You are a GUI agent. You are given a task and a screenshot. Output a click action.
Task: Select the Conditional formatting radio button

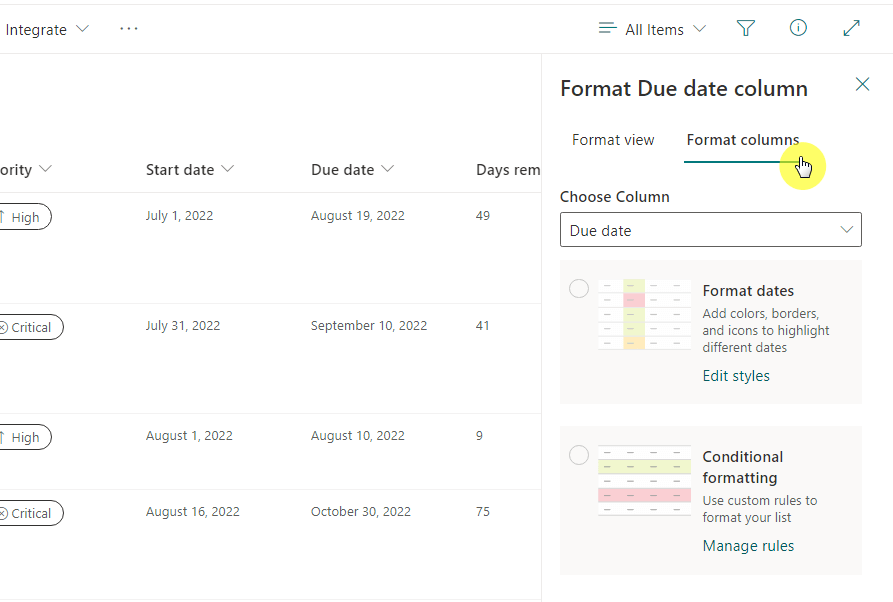point(579,455)
